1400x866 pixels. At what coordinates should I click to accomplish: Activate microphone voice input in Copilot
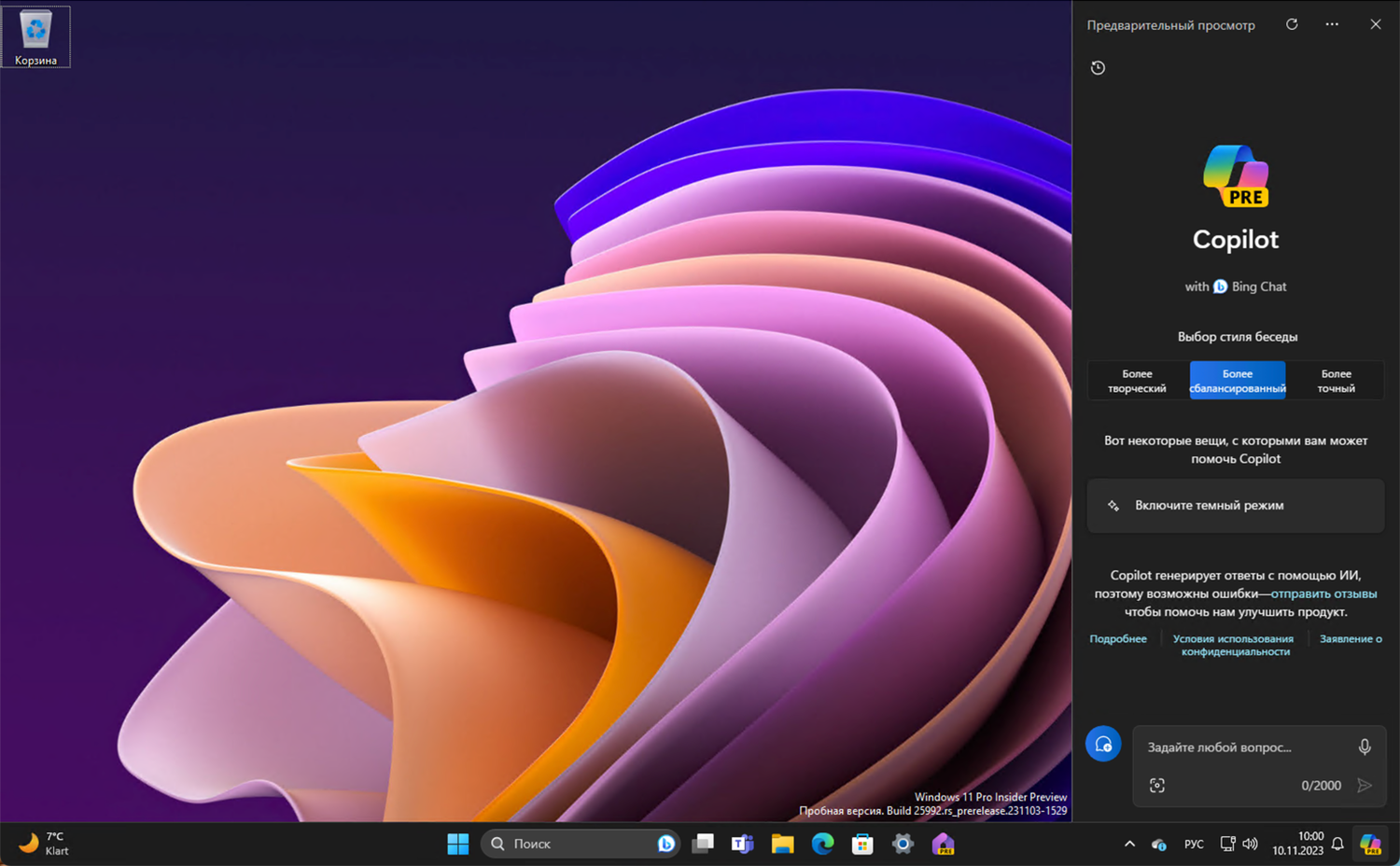click(x=1365, y=747)
